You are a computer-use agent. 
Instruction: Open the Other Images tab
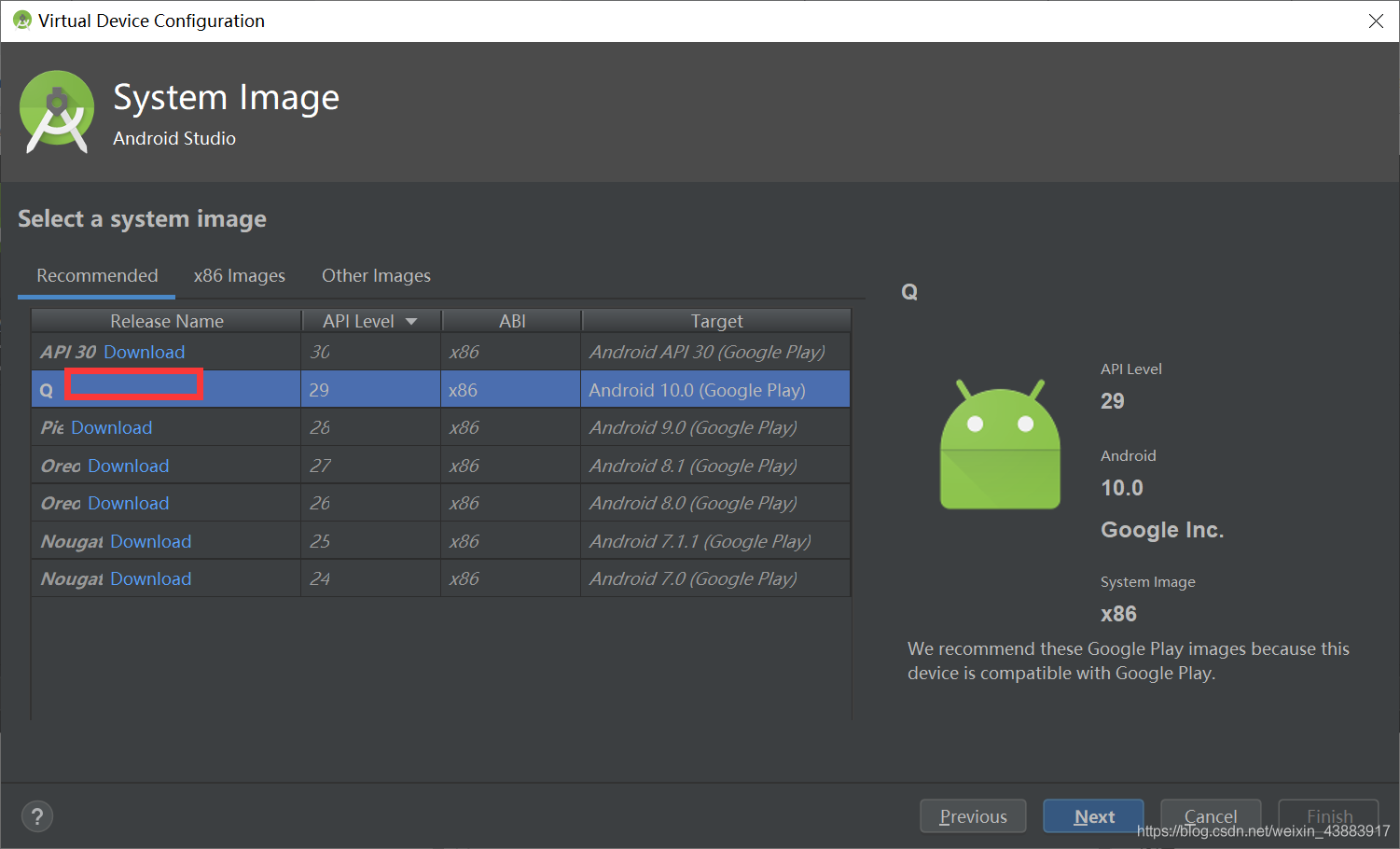376,276
